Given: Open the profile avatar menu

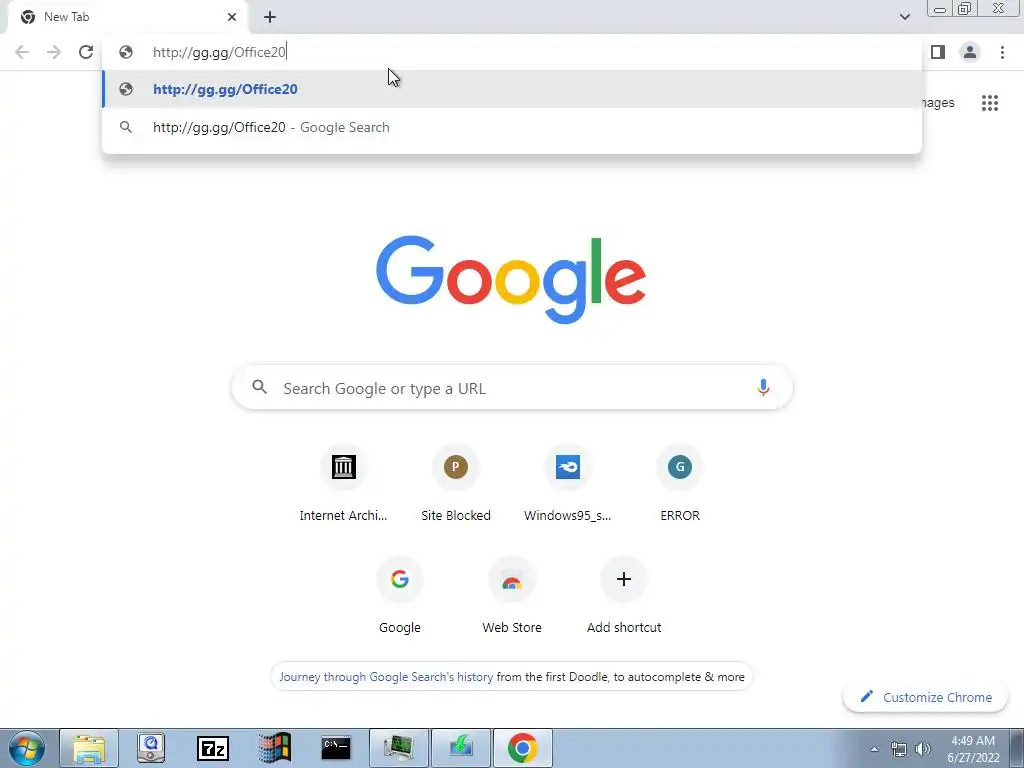Looking at the screenshot, I should [x=970, y=52].
